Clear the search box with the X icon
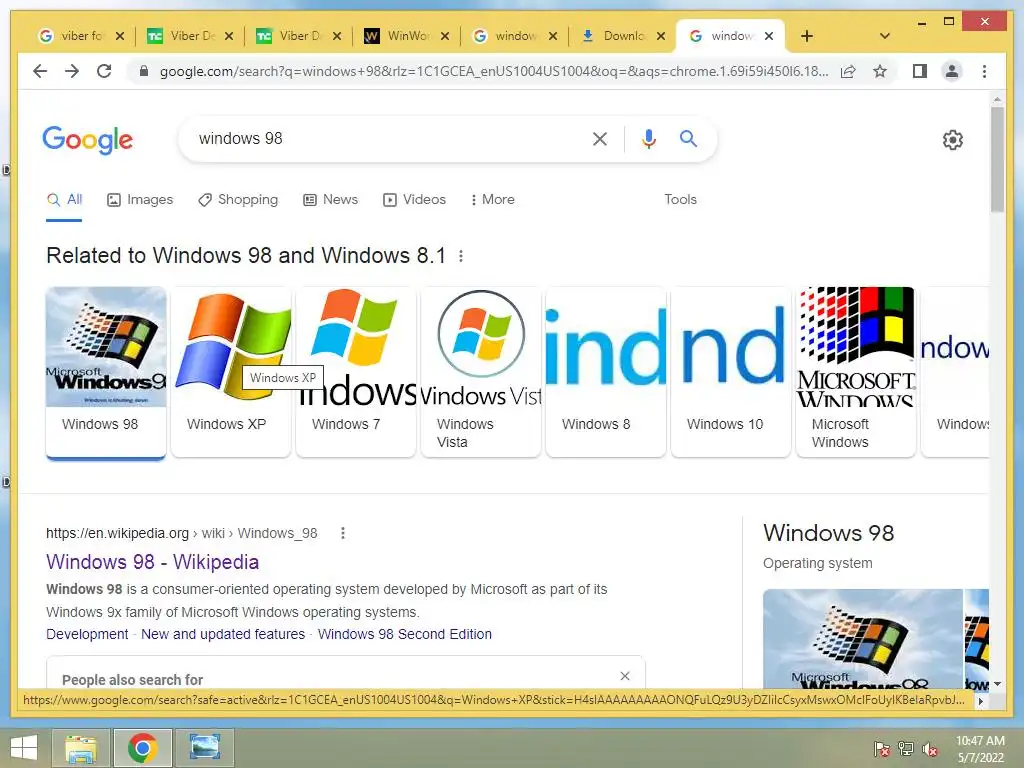This screenshot has height=768, width=1024. click(600, 138)
